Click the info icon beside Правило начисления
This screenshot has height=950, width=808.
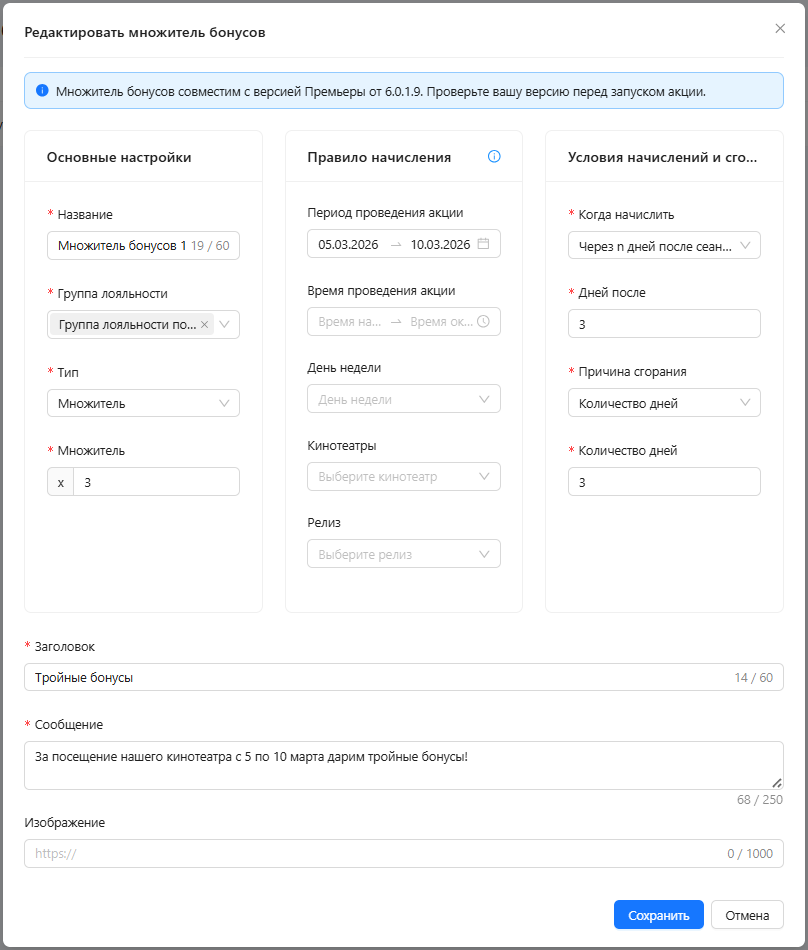494,157
